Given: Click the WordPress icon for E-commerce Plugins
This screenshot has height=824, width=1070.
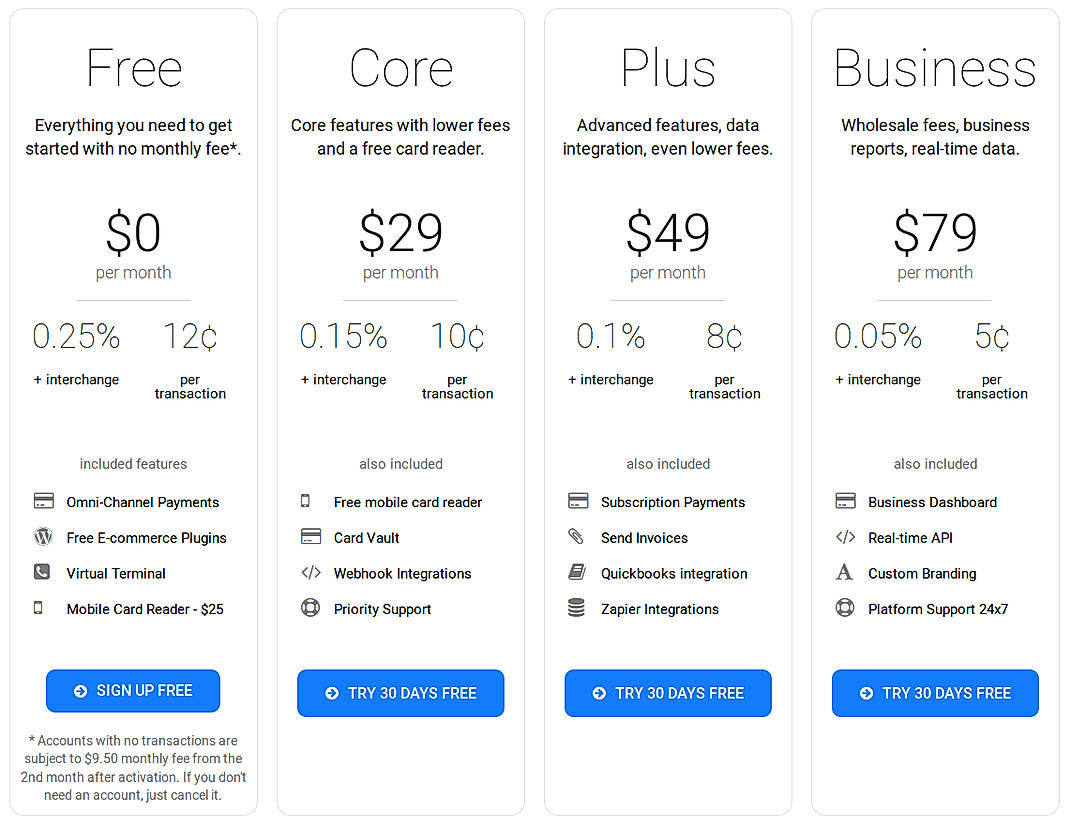Looking at the screenshot, I should (x=43, y=537).
